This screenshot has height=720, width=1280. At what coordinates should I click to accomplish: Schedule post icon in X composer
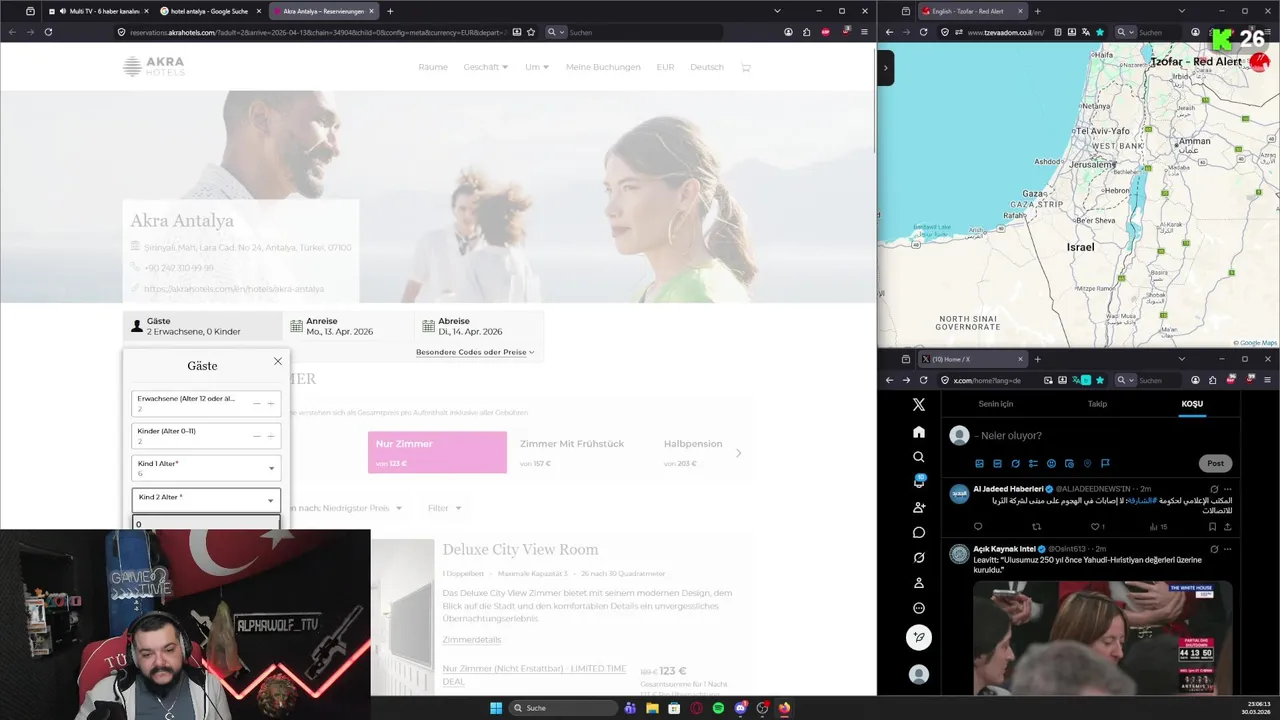[1069, 464]
